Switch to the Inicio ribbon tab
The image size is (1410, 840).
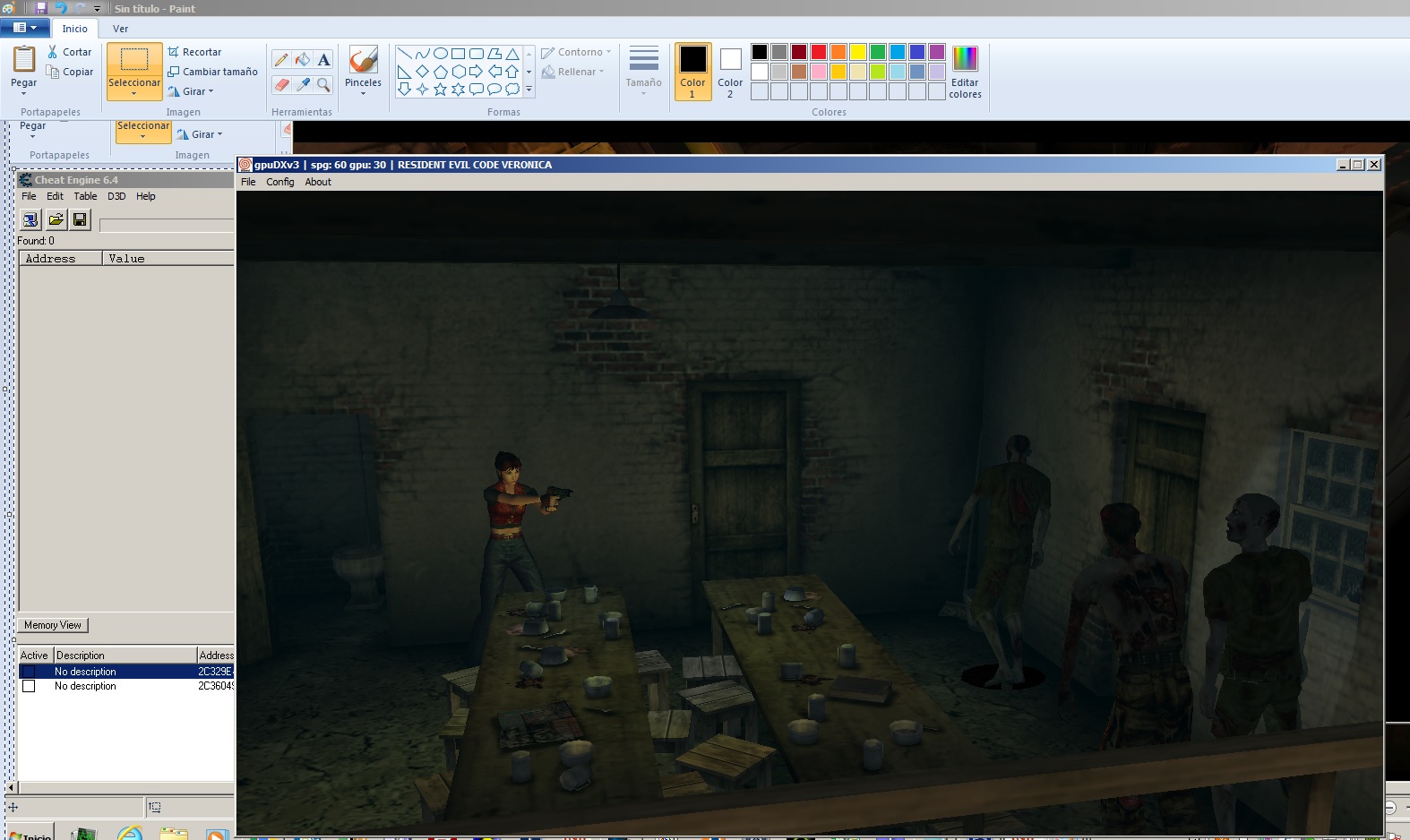[74, 29]
